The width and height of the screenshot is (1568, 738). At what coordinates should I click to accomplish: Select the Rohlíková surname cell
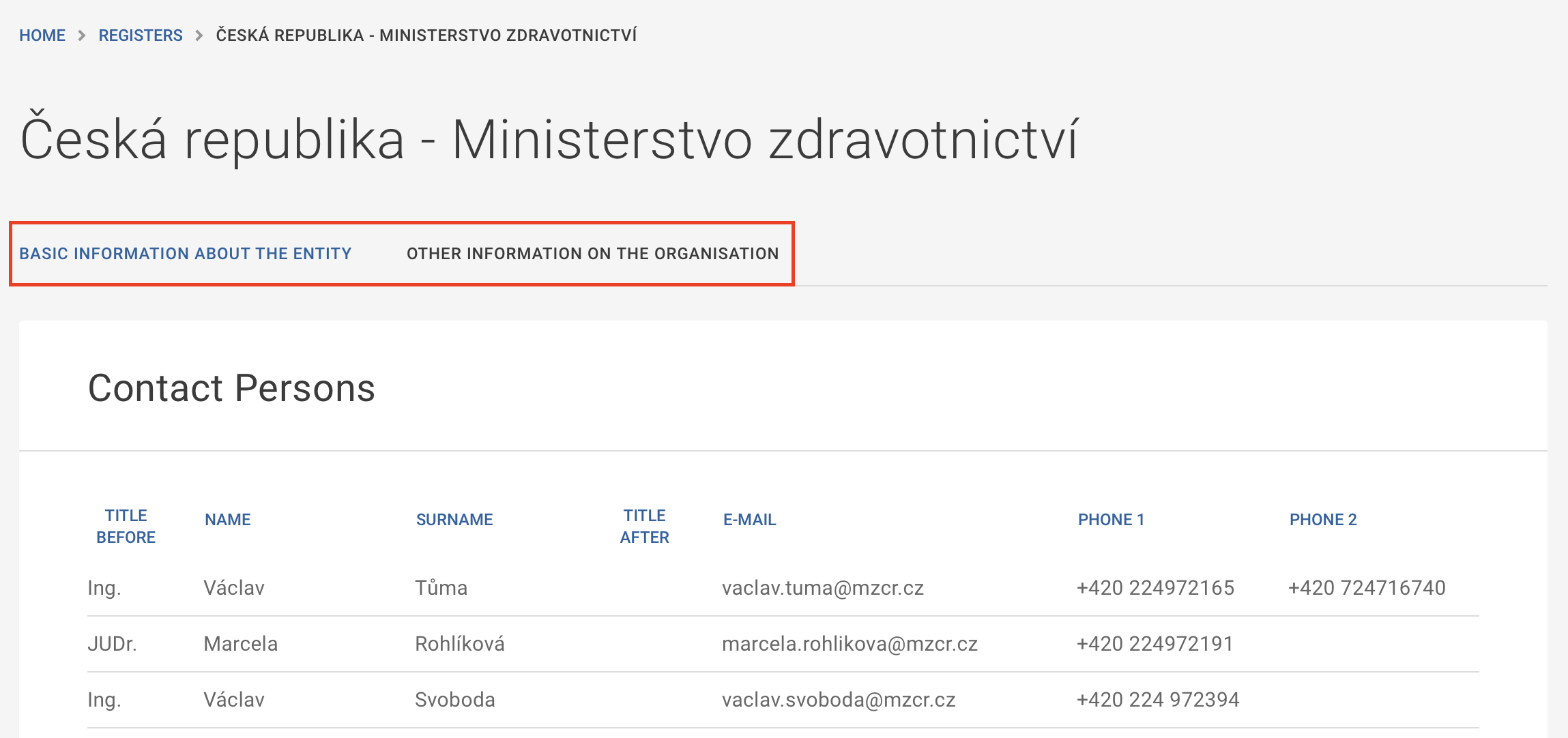coord(460,644)
